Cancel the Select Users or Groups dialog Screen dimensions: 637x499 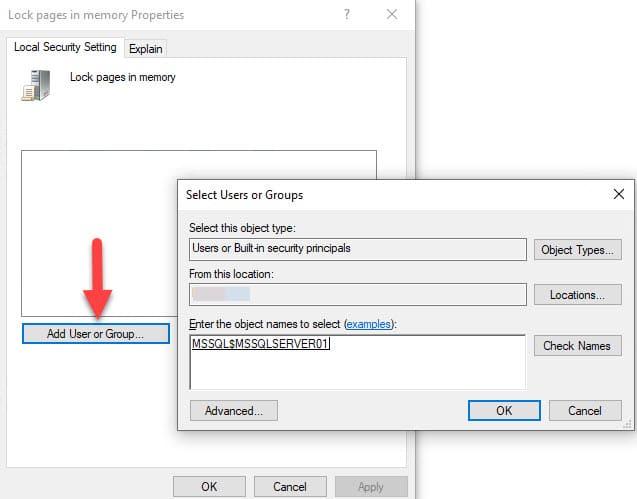[585, 410]
